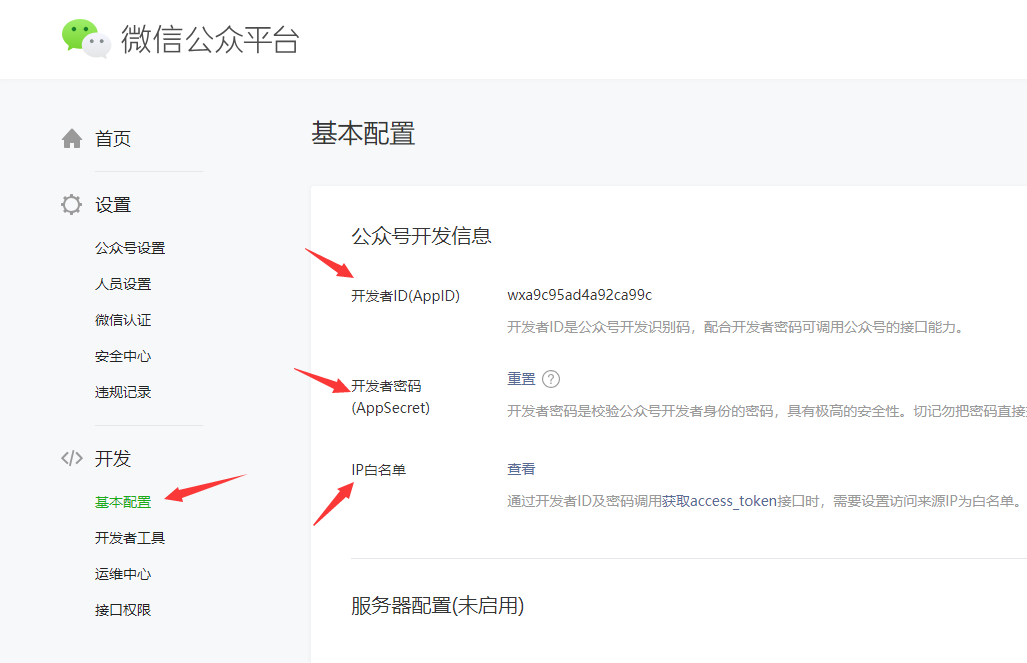The height and width of the screenshot is (663, 1027).
Task: Go to 人员设置
Action: click(125, 283)
